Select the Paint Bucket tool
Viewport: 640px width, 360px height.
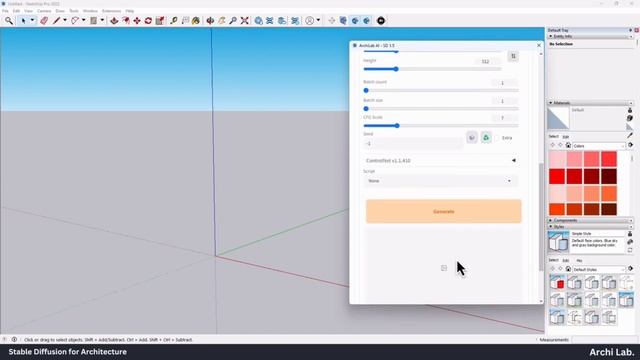pyautogui.click(x=196, y=20)
